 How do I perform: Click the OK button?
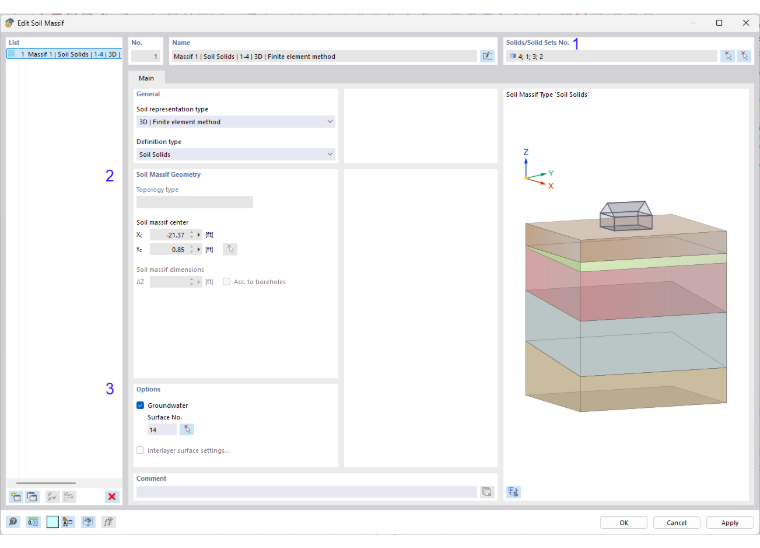click(x=624, y=522)
